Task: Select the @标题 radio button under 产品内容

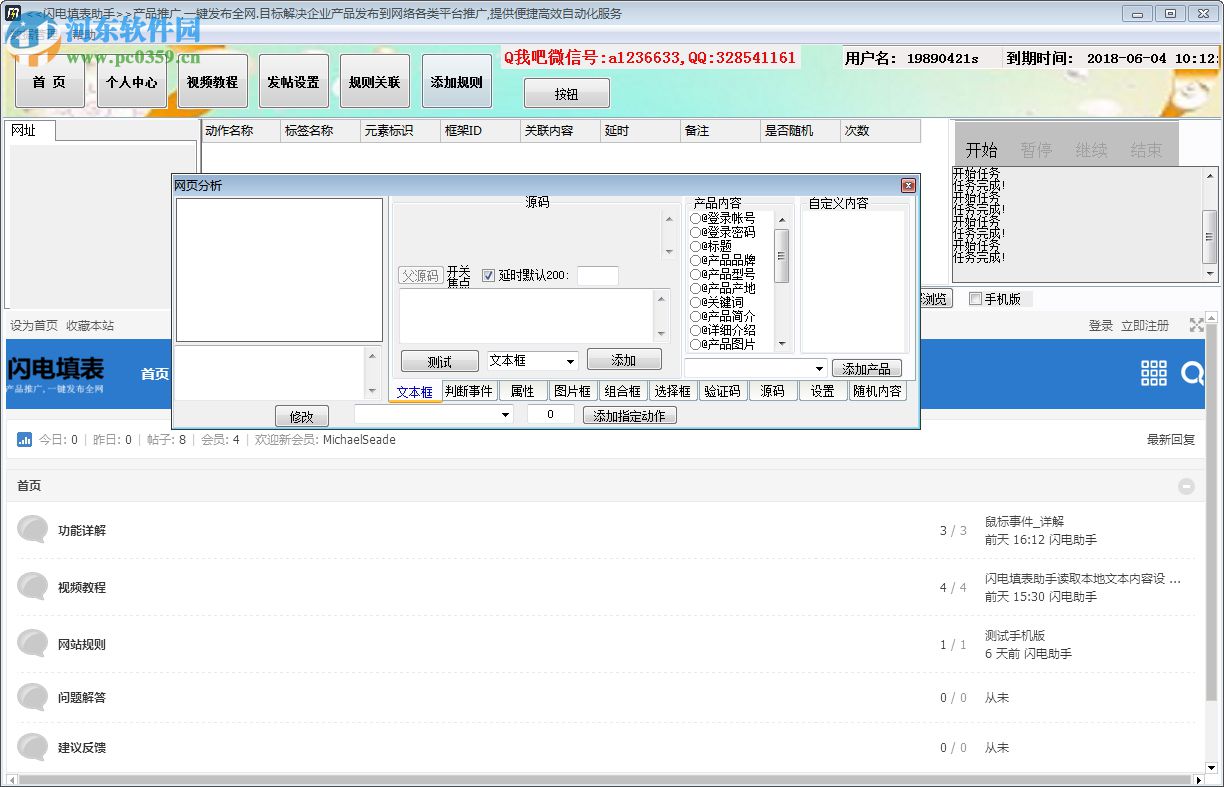Action: (697, 246)
